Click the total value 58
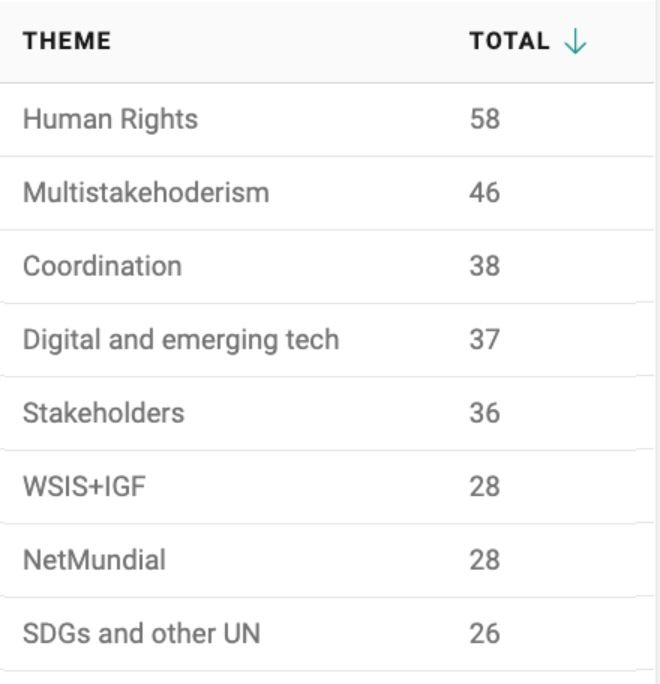 click(x=485, y=119)
